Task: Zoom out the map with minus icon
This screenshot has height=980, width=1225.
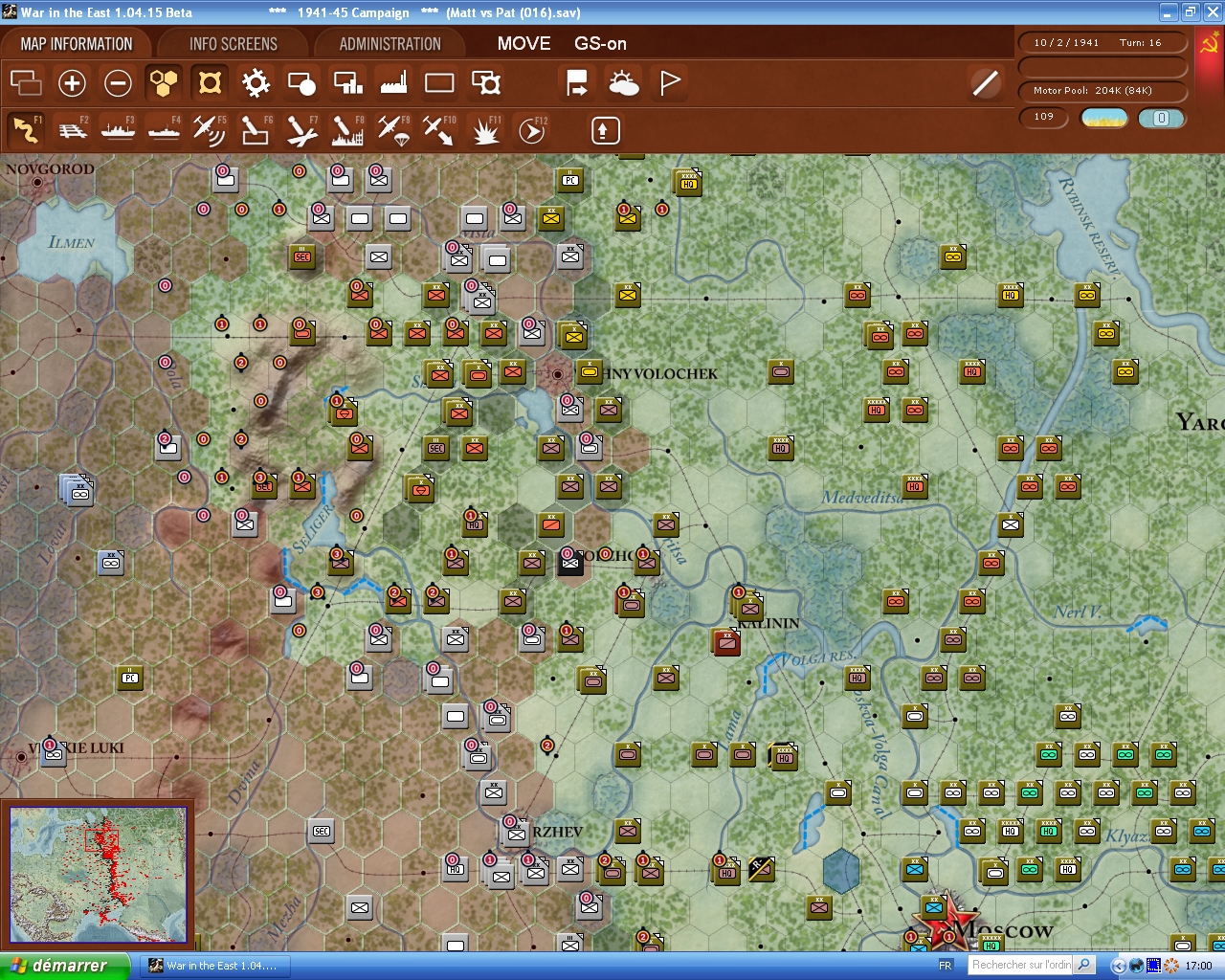Action: tap(118, 83)
